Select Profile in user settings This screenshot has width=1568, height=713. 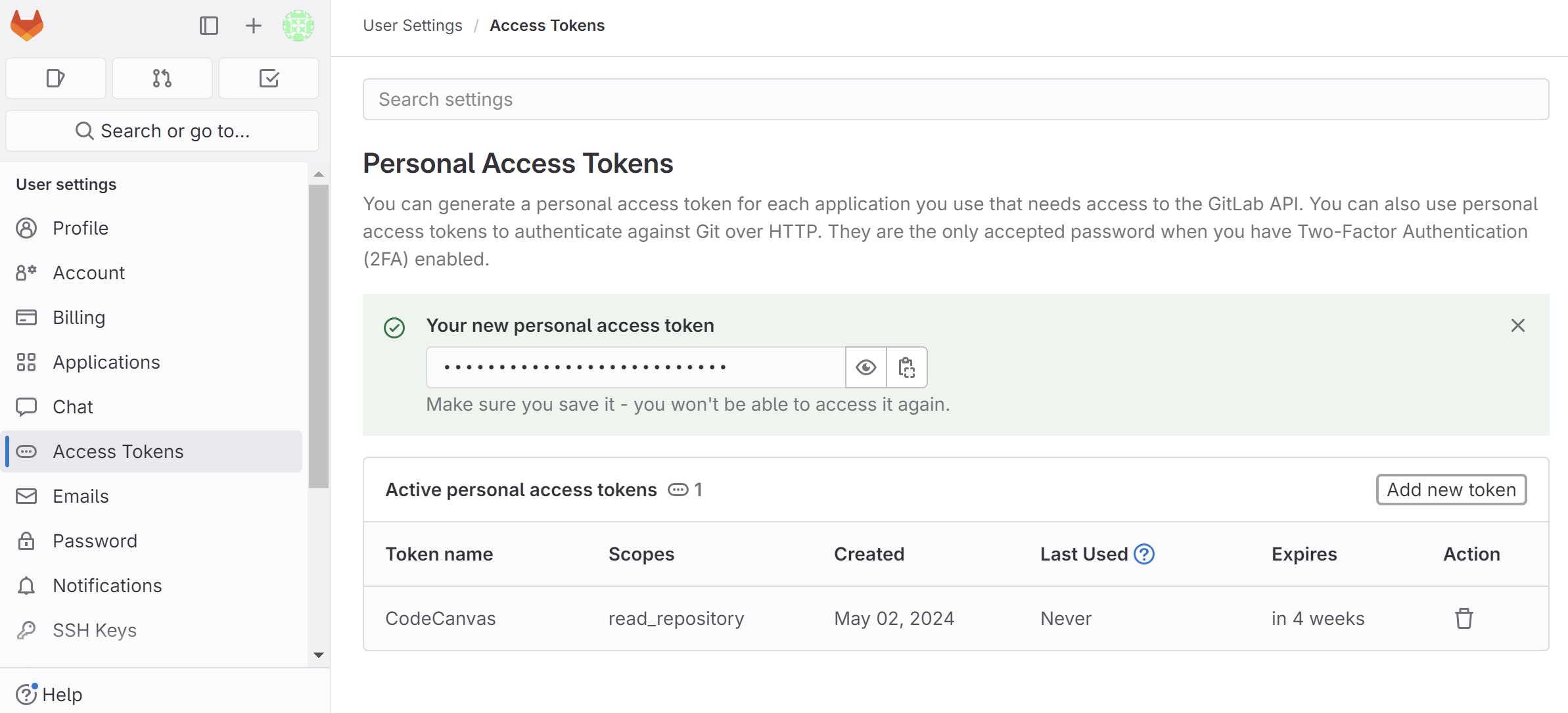pyautogui.click(x=80, y=228)
